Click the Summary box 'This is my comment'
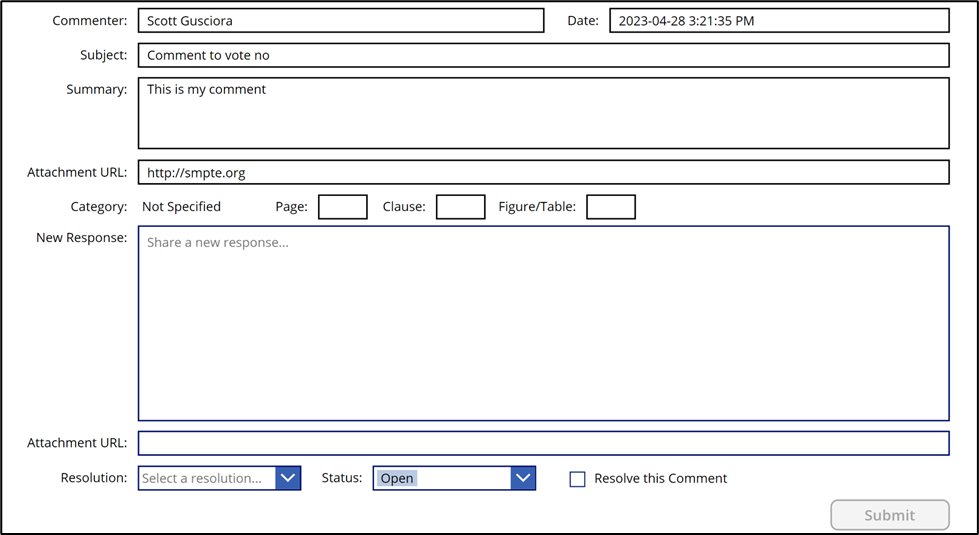This screenshot has height=535, width=979. [543, 113]
